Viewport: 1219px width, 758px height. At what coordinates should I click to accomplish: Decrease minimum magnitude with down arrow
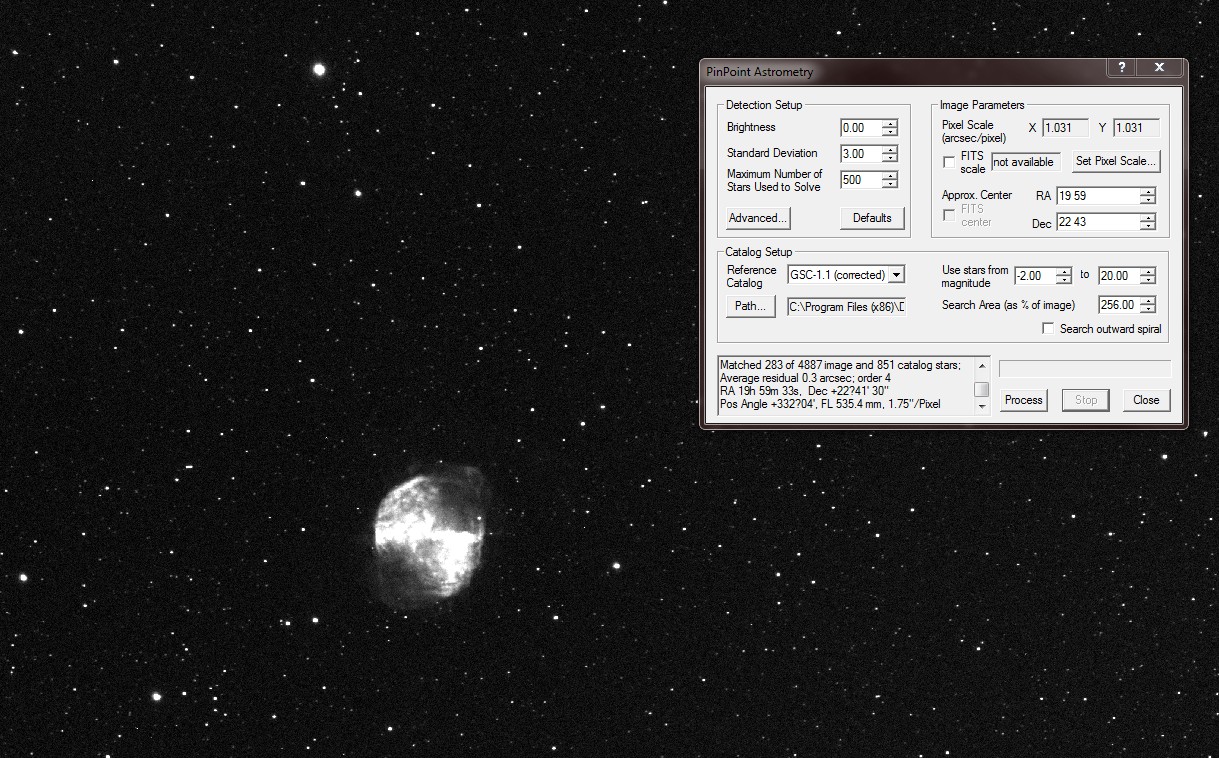click(1064, 280)
